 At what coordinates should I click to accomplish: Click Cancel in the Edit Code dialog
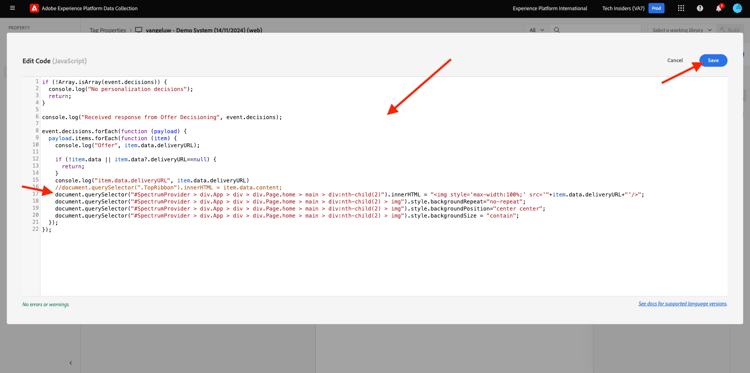pos(675,60)
